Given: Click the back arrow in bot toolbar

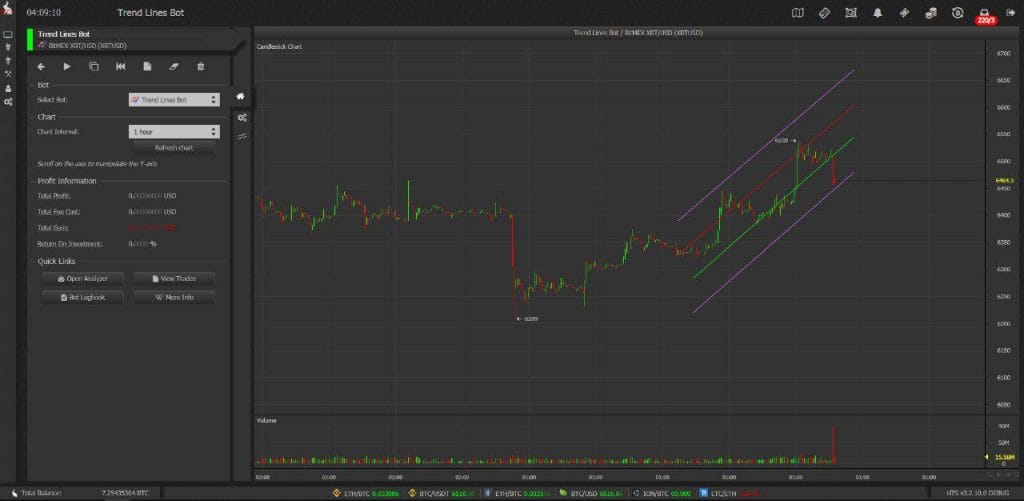Looking at the screenshot, I should (x=41, y=67).
